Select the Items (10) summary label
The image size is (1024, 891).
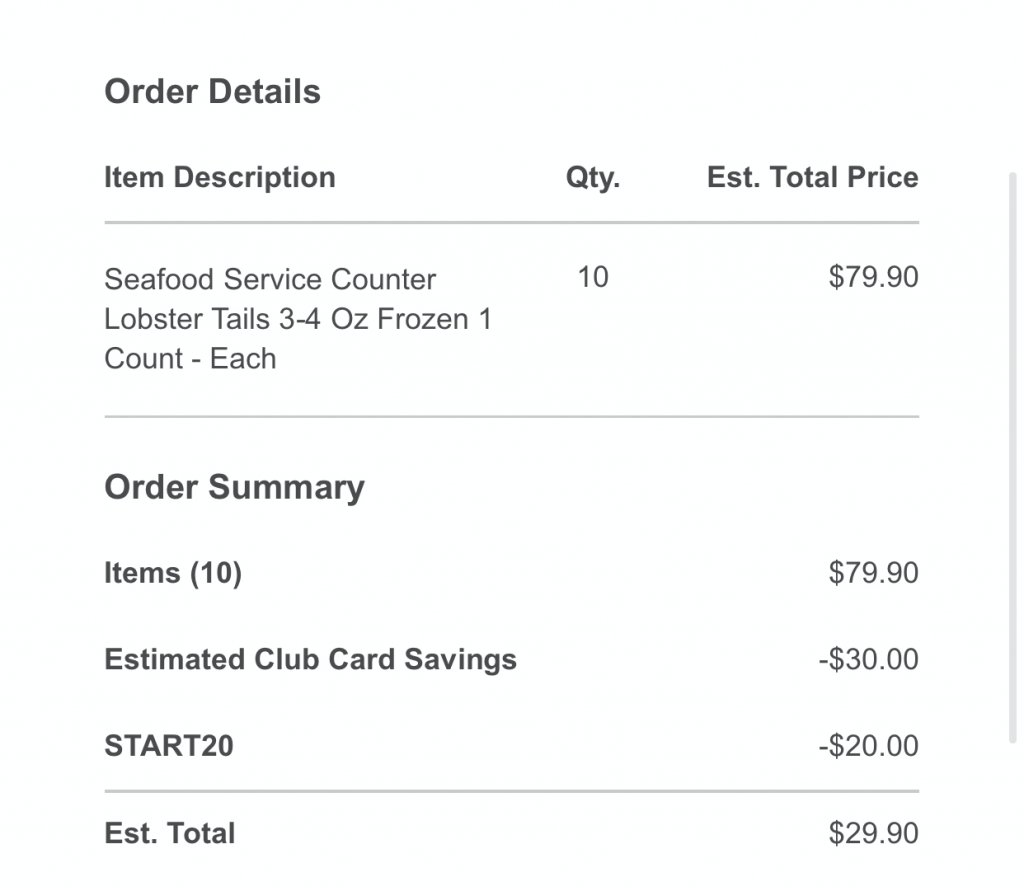173,574
